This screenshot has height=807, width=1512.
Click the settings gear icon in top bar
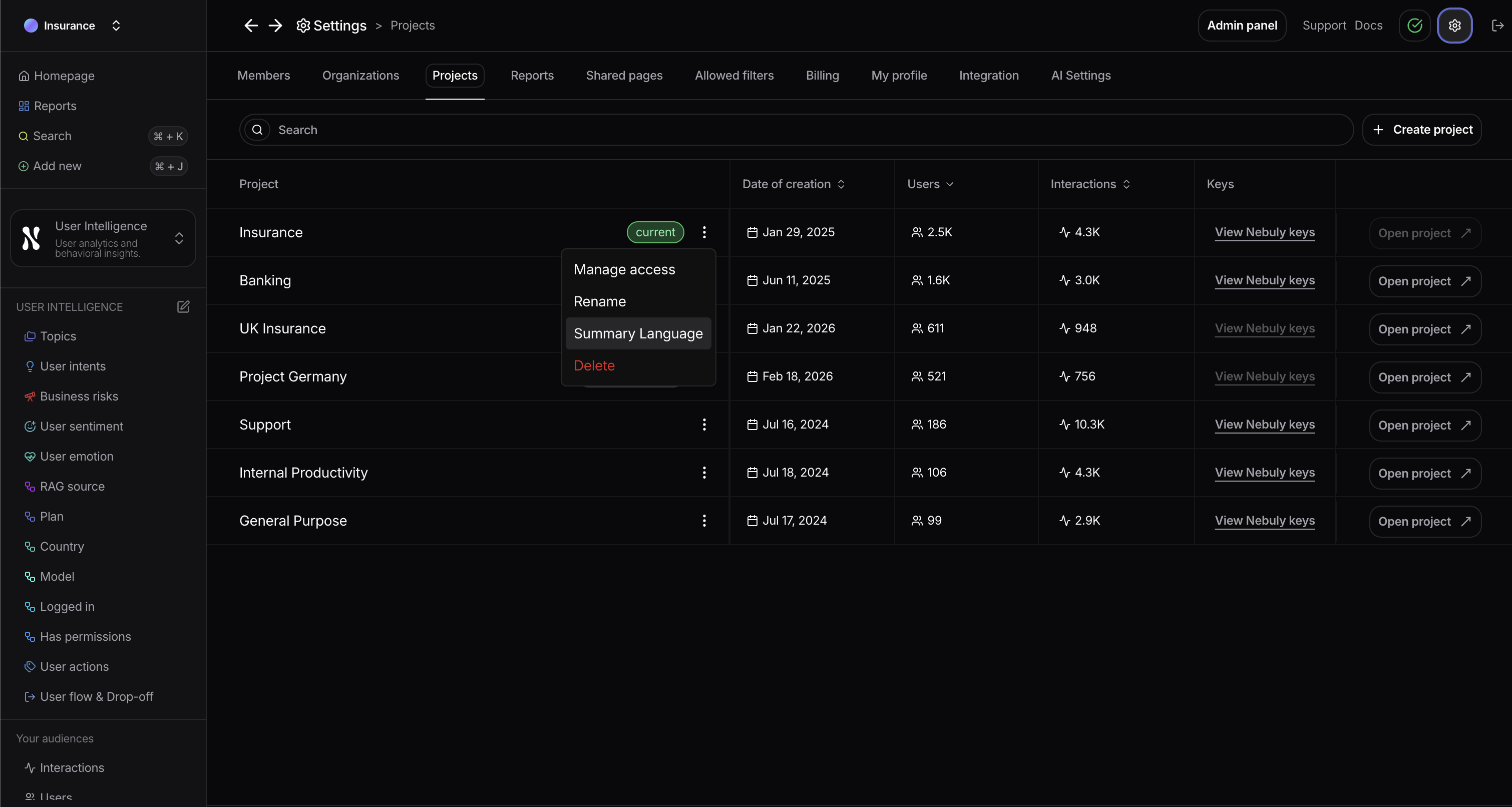pos(1454,25)
